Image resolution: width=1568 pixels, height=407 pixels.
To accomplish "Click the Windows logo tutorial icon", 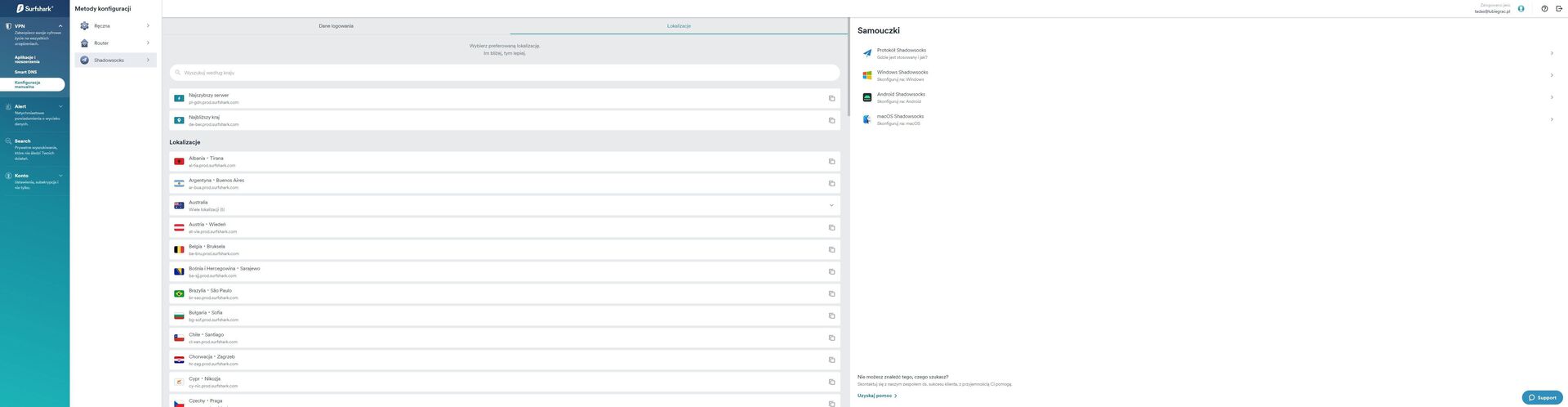I will 866,75.
